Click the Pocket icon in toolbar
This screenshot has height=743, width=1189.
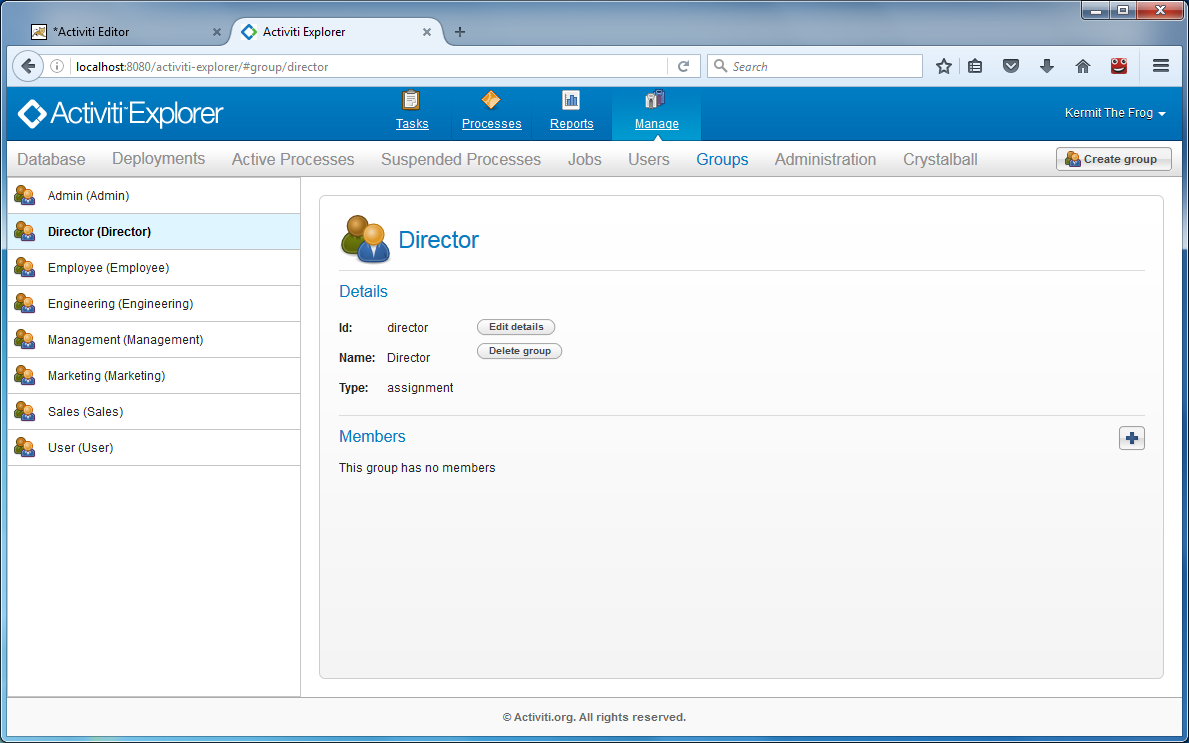pyautogui.click(x=1011, y=66)
